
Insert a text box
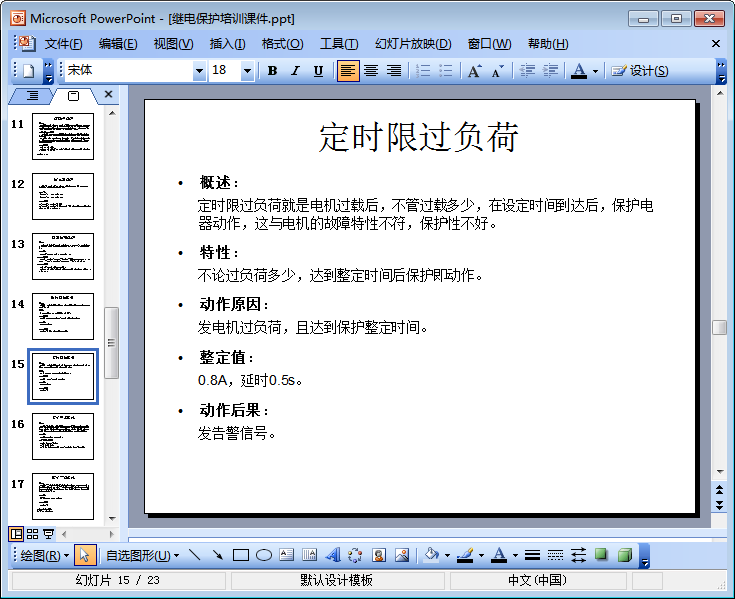click(x=287, y=555)
